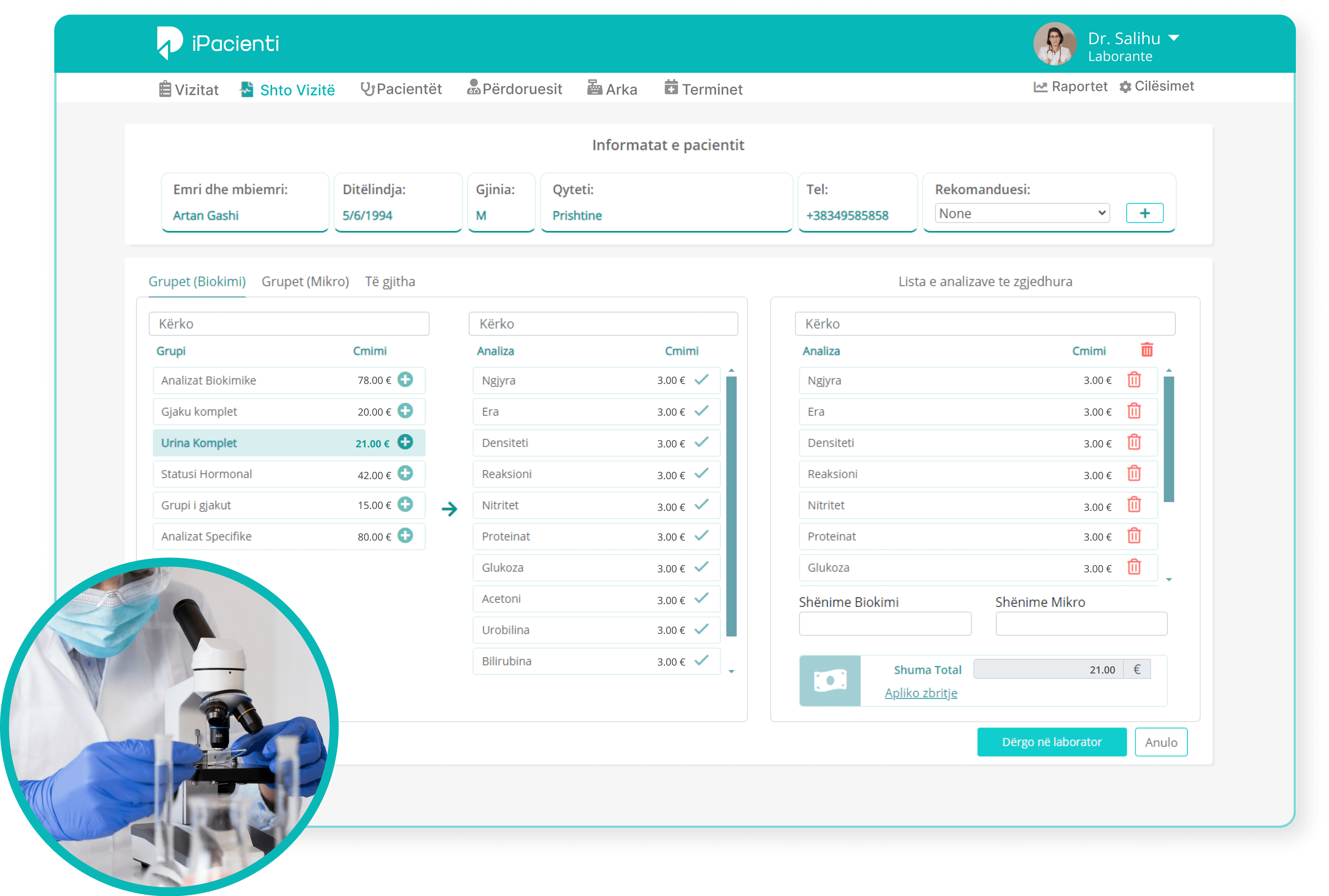Open Përdoruesit section
The height and width of the screenshot is (896, 1329).
tap(514, 89)
